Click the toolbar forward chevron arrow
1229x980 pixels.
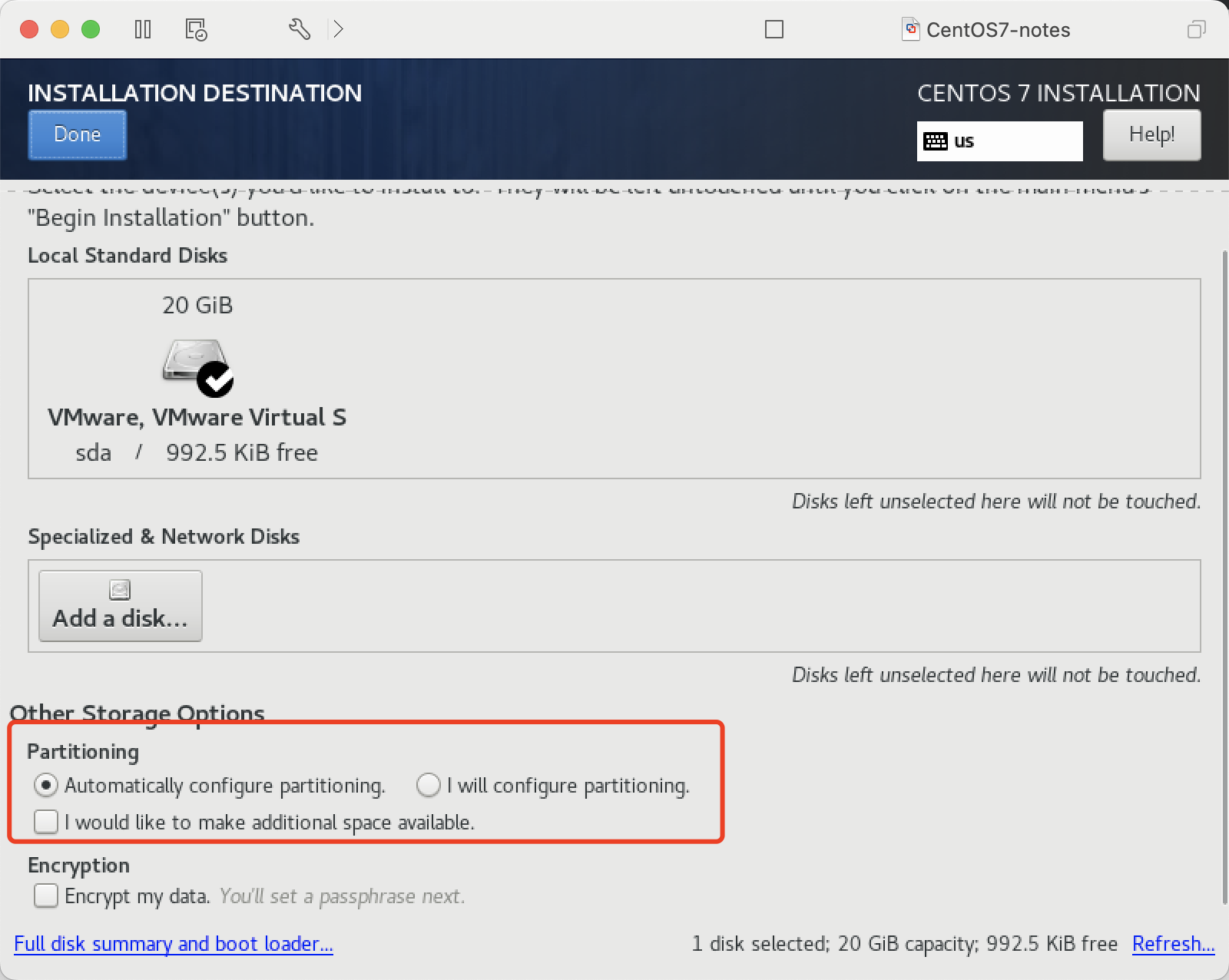pos(338,29)
